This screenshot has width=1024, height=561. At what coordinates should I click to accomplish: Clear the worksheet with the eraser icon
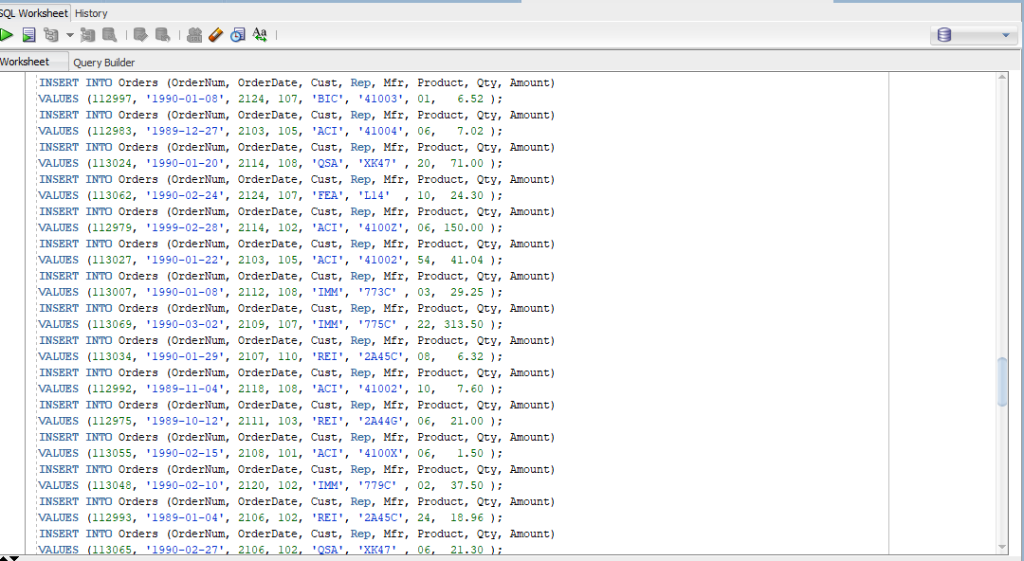[x=216, y=35]
